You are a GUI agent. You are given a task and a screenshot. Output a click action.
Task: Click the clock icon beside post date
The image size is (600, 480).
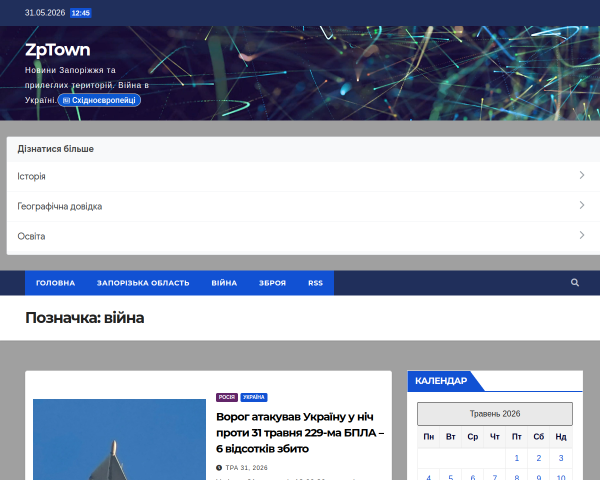[x=219, y=468]
